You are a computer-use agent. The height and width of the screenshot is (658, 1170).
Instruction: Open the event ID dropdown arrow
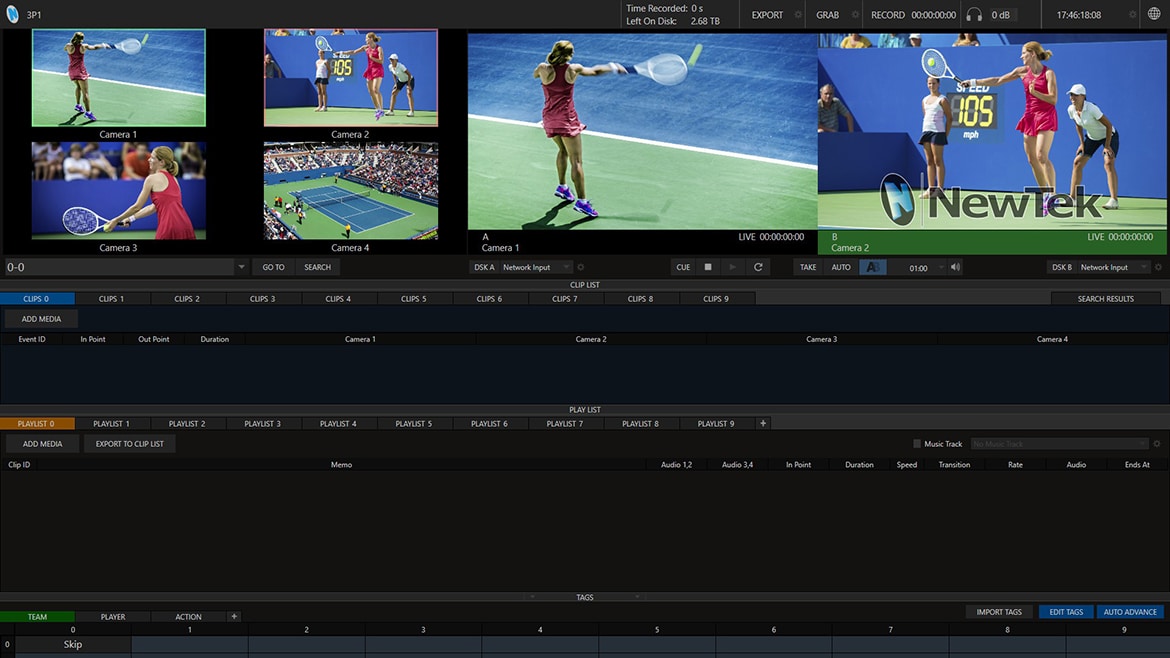(x=241, y=268)
